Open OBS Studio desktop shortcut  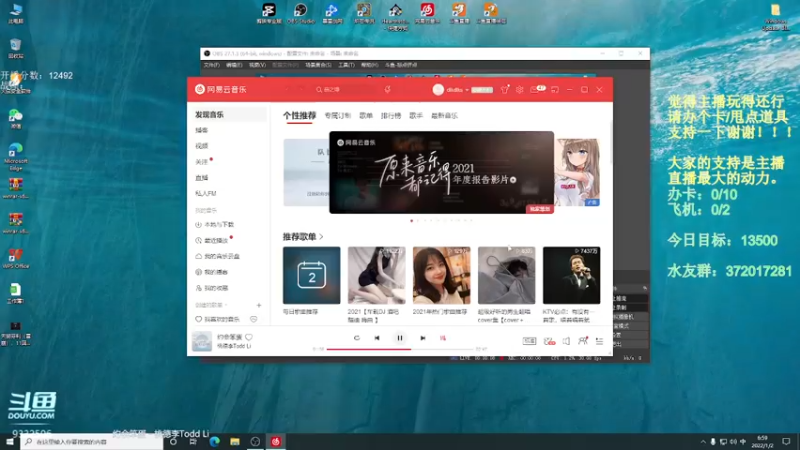point(301,13)
